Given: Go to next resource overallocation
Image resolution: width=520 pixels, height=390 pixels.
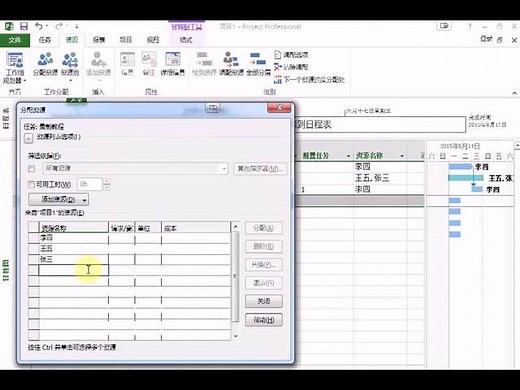Looking at the screenshot, I should click(309, 79).
